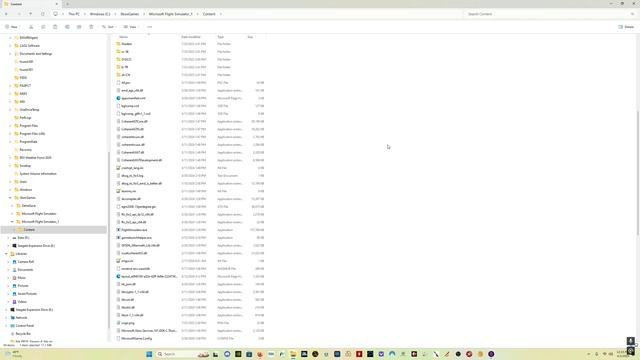Open the Sort dropdown
The height and width of the screenshot is (360, 640).
click(109, 27)
